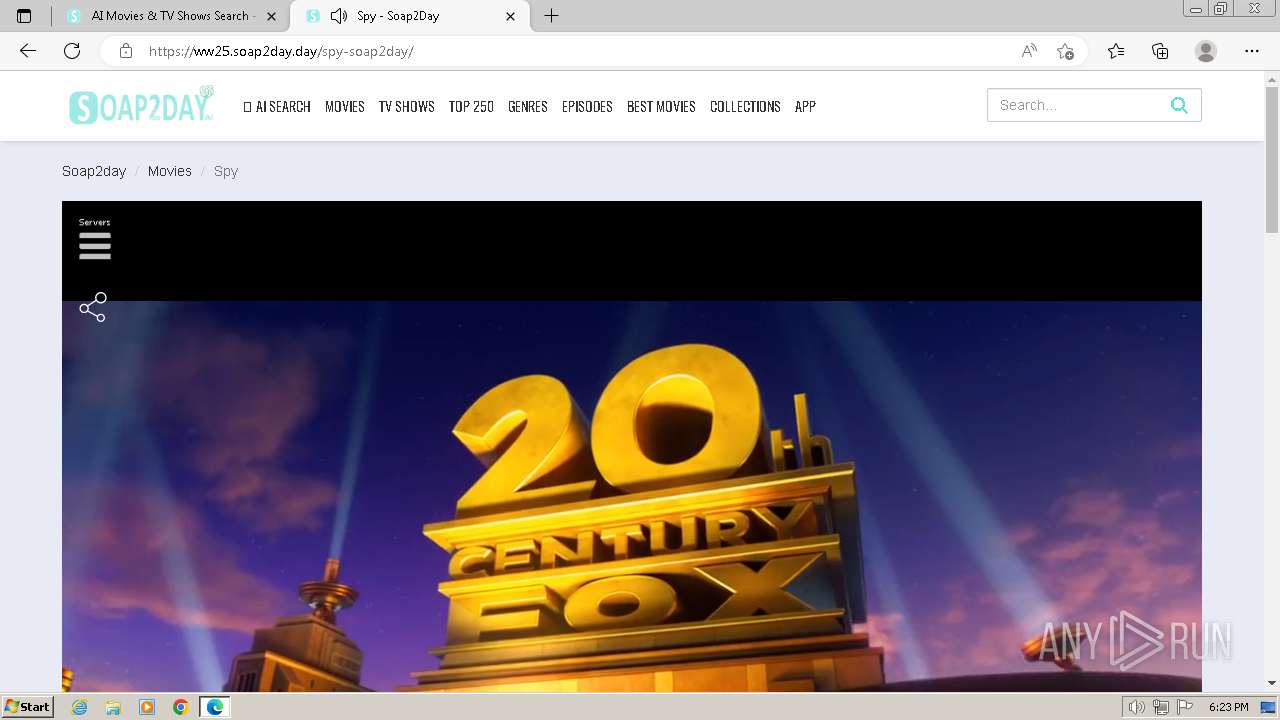Add this page to favorites
The image size is (1280, 720).
coord(1065,51)
